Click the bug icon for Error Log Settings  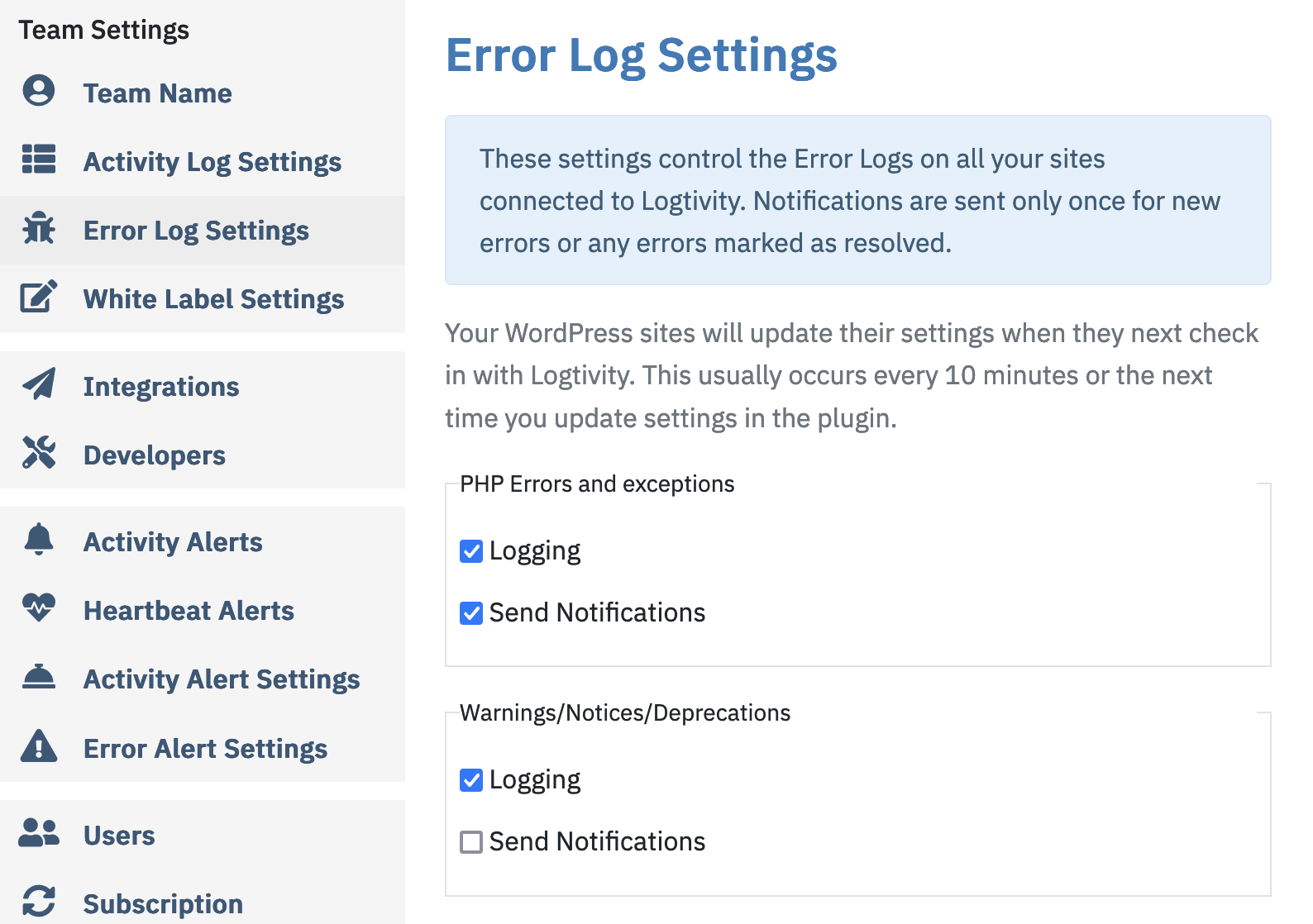38,230
